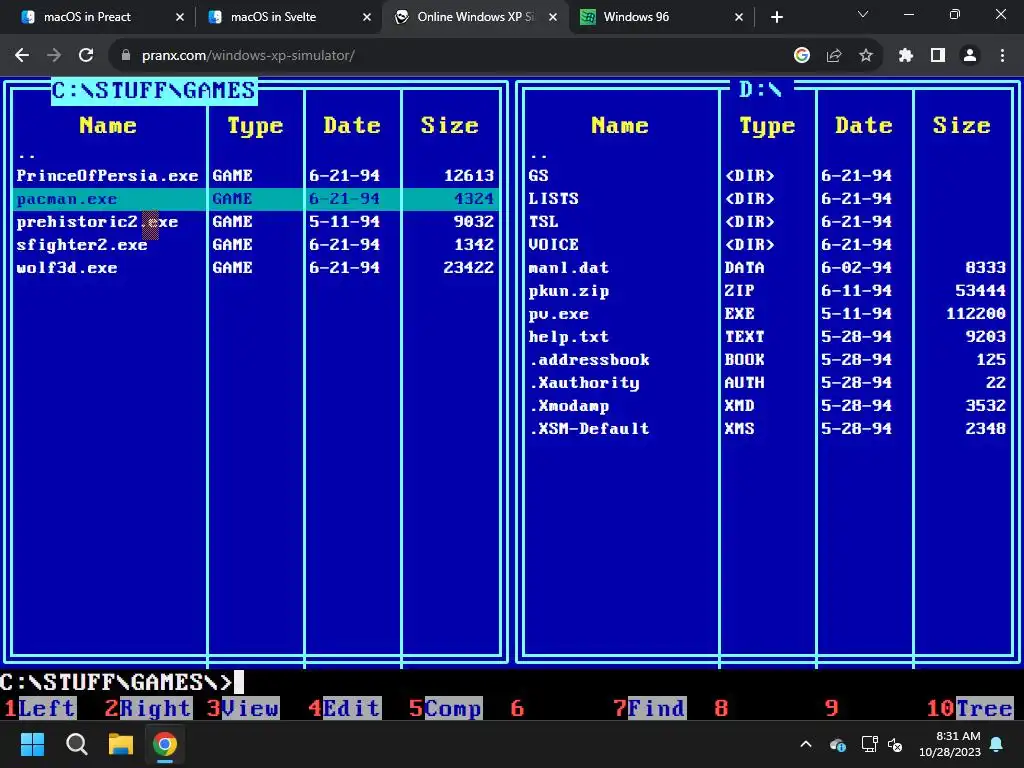Click the C:\STUFF\GAMES command prompt line

(x=121, y=682)
